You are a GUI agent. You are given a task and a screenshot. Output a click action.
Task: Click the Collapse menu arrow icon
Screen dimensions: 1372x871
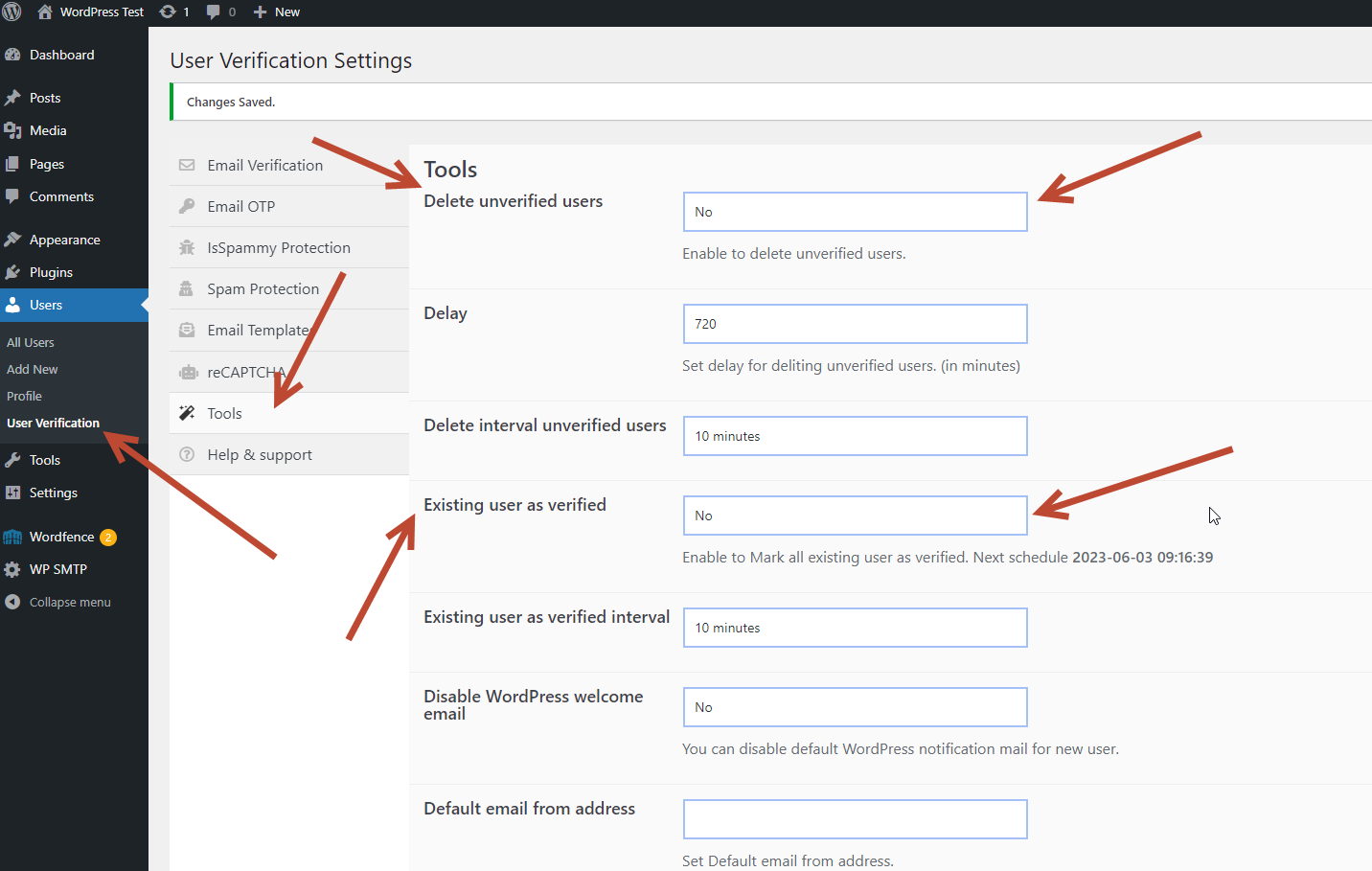point(12,602)
